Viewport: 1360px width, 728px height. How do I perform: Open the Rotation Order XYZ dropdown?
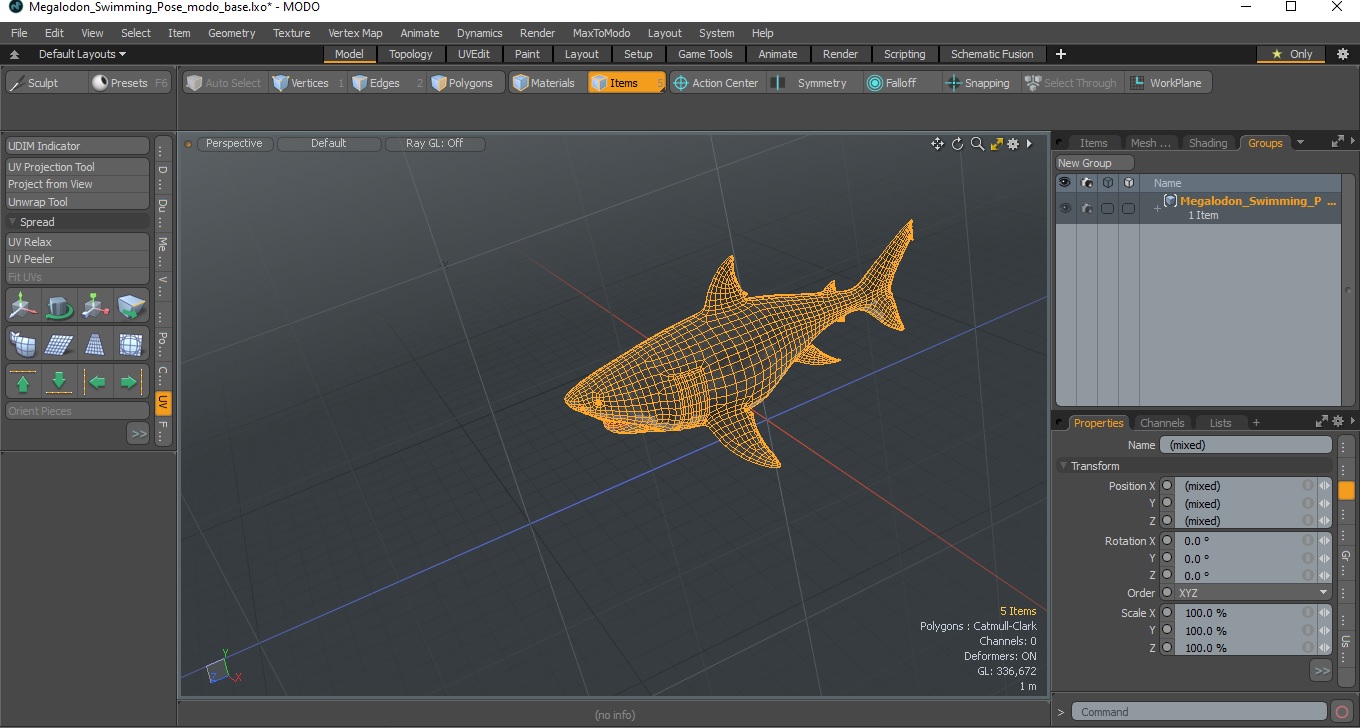pyautogui.click(x=1252, y=593)
